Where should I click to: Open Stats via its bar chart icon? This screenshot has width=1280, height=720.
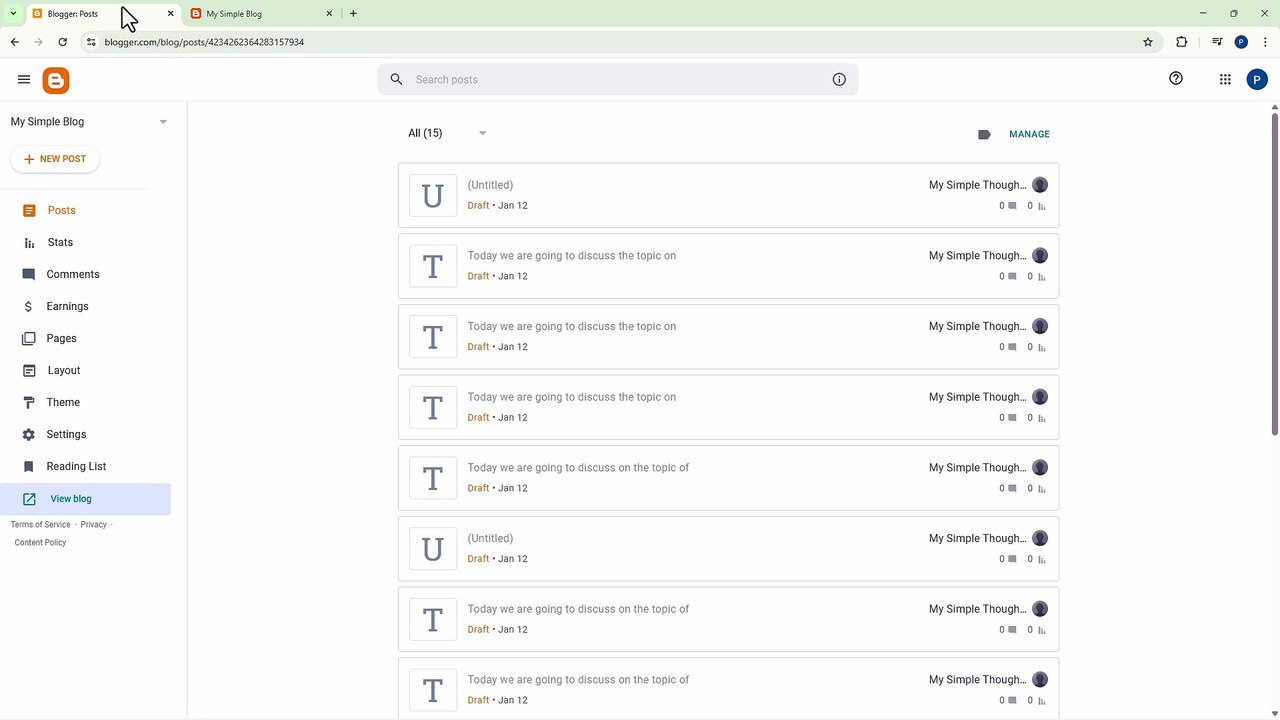[x=29, y=242]
